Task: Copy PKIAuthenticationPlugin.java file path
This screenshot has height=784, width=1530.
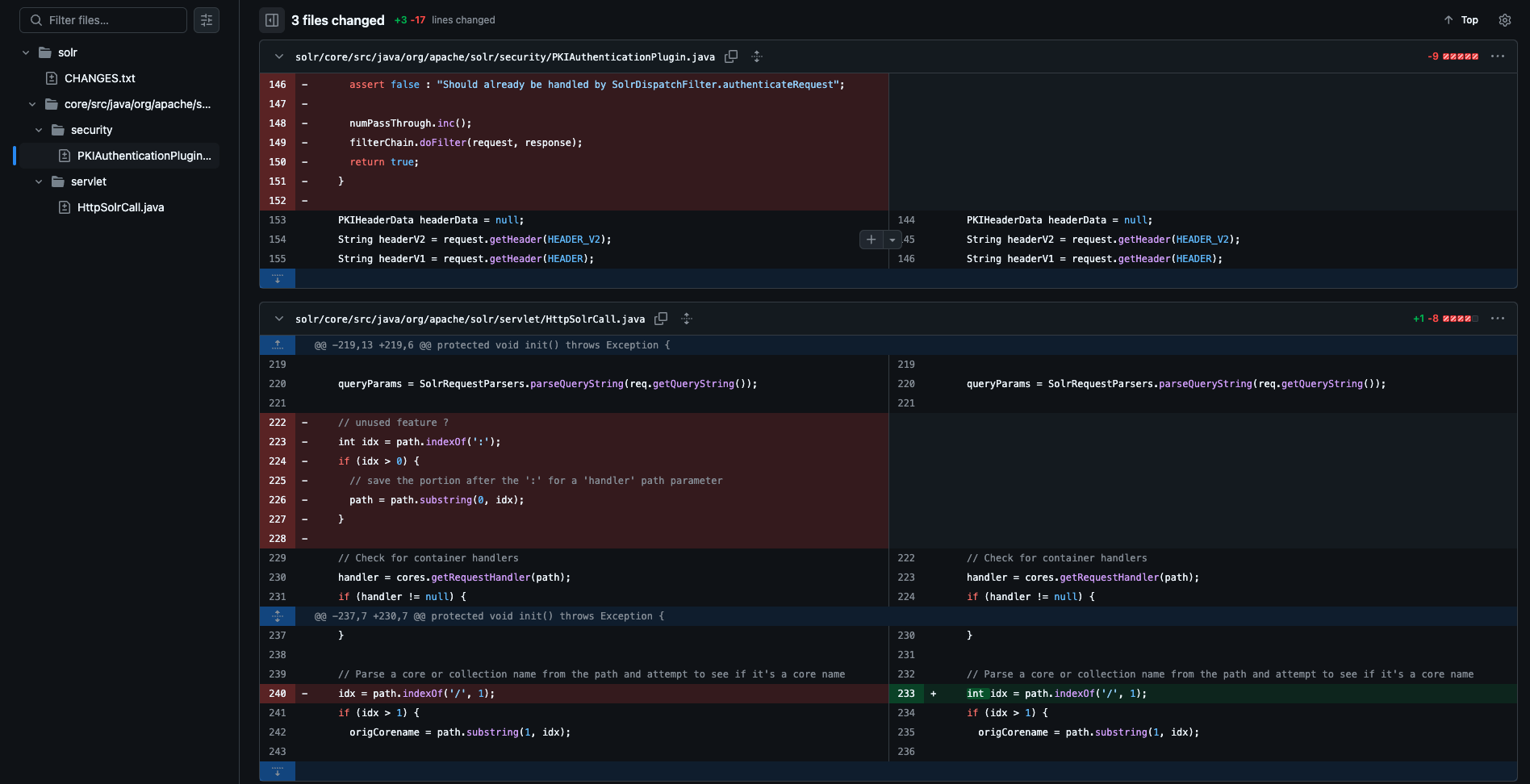Action: 731,56
